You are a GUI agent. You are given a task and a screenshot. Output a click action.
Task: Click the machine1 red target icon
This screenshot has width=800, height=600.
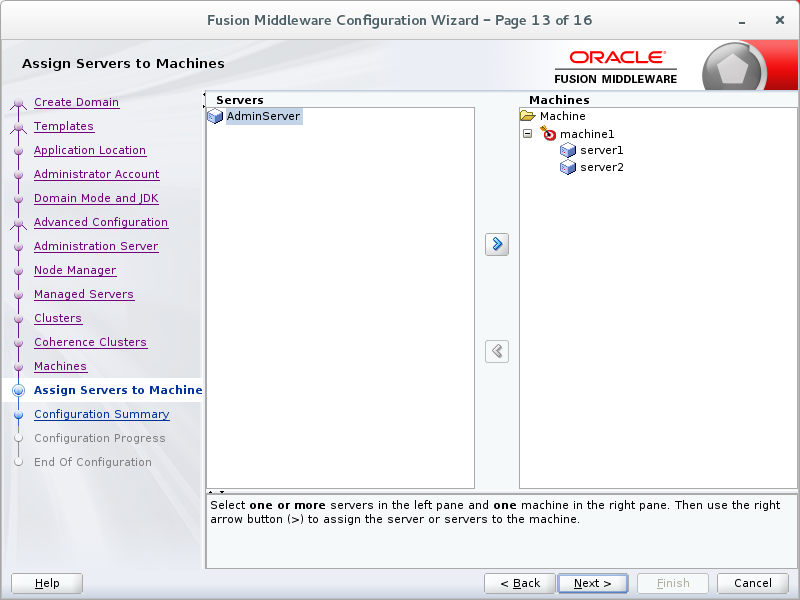[x=548, y=133]
